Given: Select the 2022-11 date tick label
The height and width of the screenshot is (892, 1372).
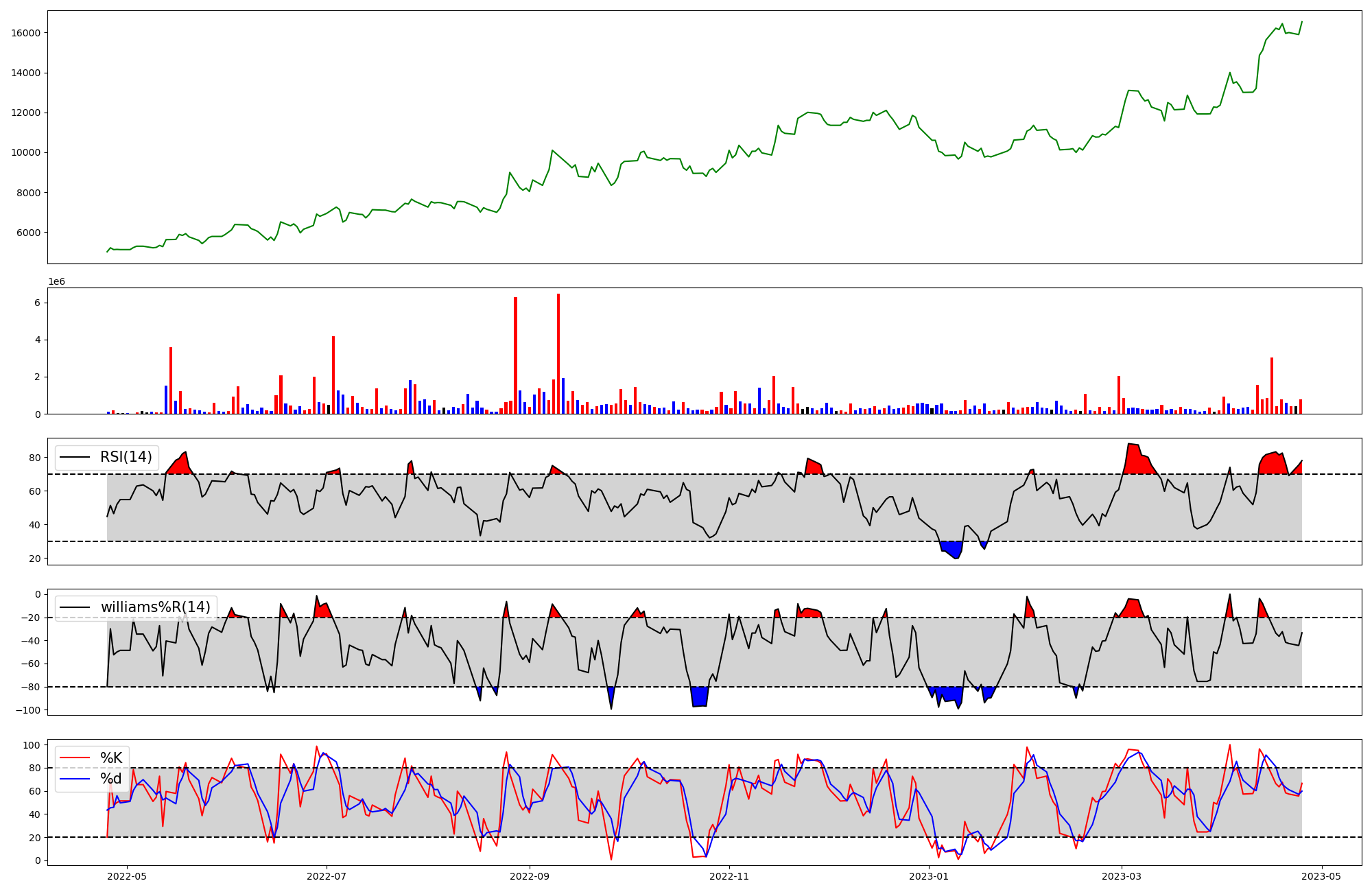Looking at the screenshot, I should point(729,876).
